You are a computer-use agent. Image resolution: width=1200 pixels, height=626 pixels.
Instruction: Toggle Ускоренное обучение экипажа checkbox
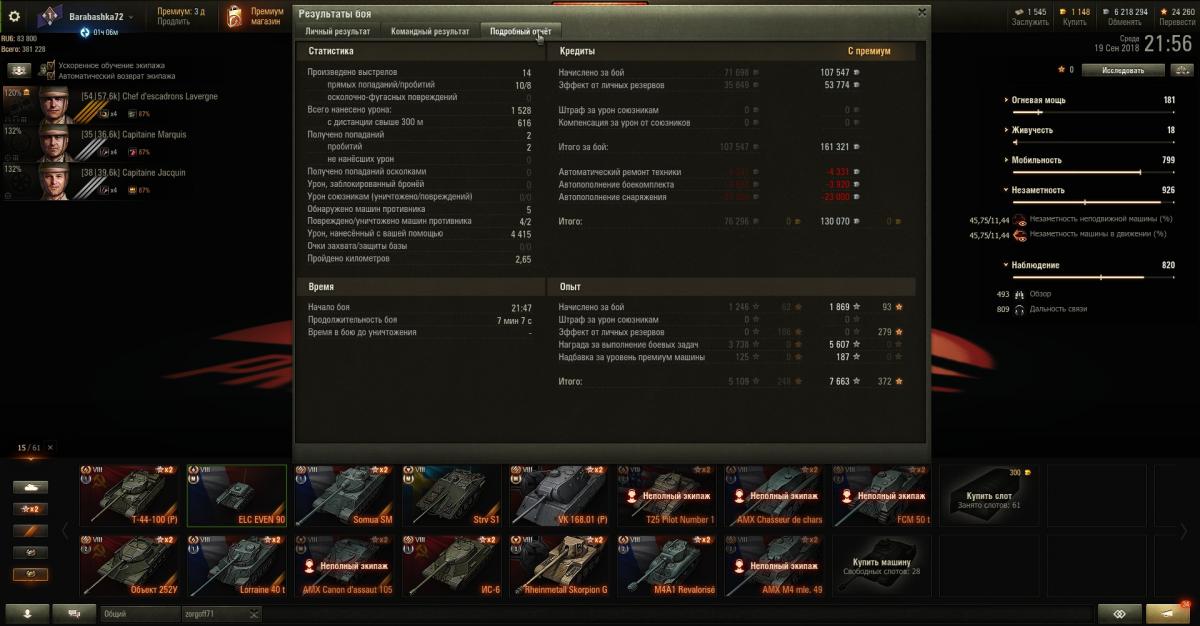pyautogui.click(x=51, y=66)
